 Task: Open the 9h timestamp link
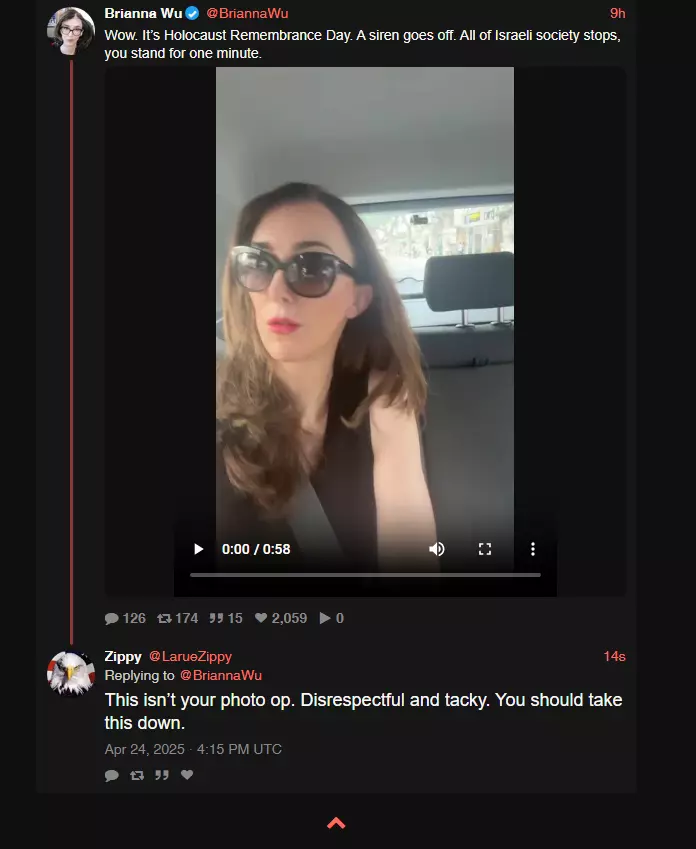click(617, 14)
